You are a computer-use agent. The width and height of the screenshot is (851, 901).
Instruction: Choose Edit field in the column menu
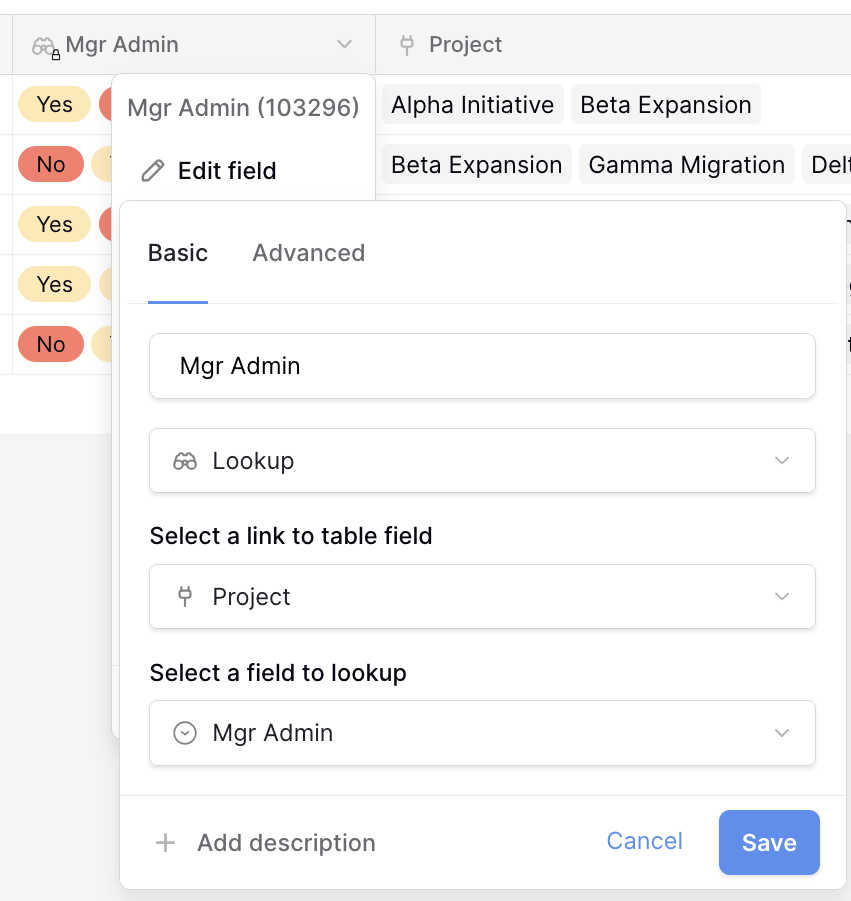(227, 171)
